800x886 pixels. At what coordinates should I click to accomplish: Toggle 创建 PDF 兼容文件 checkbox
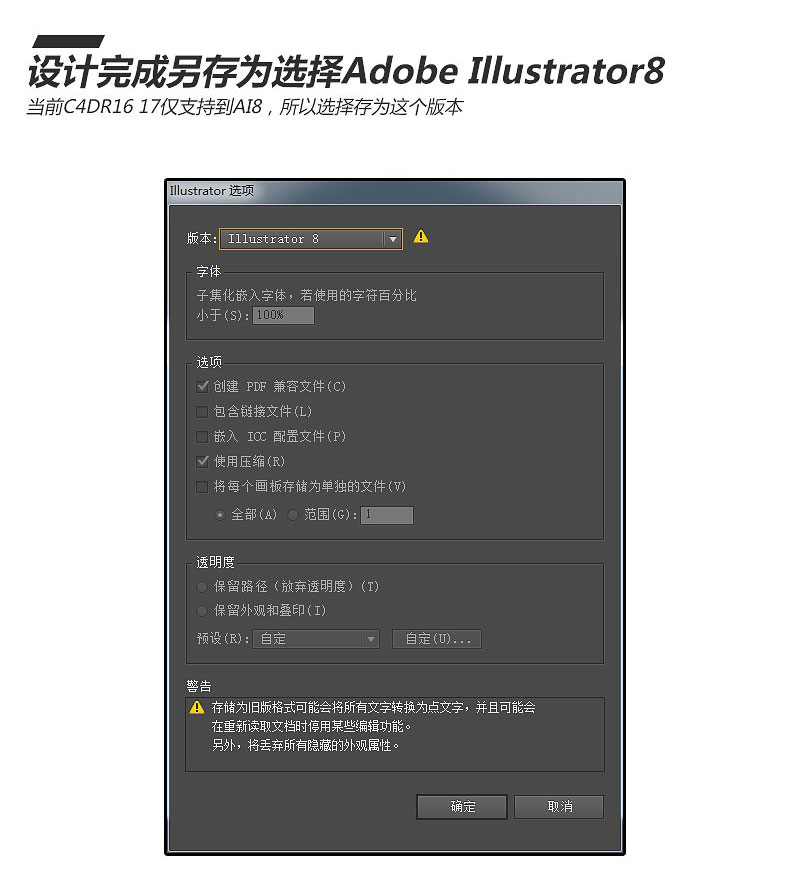[x=202, y=386]
